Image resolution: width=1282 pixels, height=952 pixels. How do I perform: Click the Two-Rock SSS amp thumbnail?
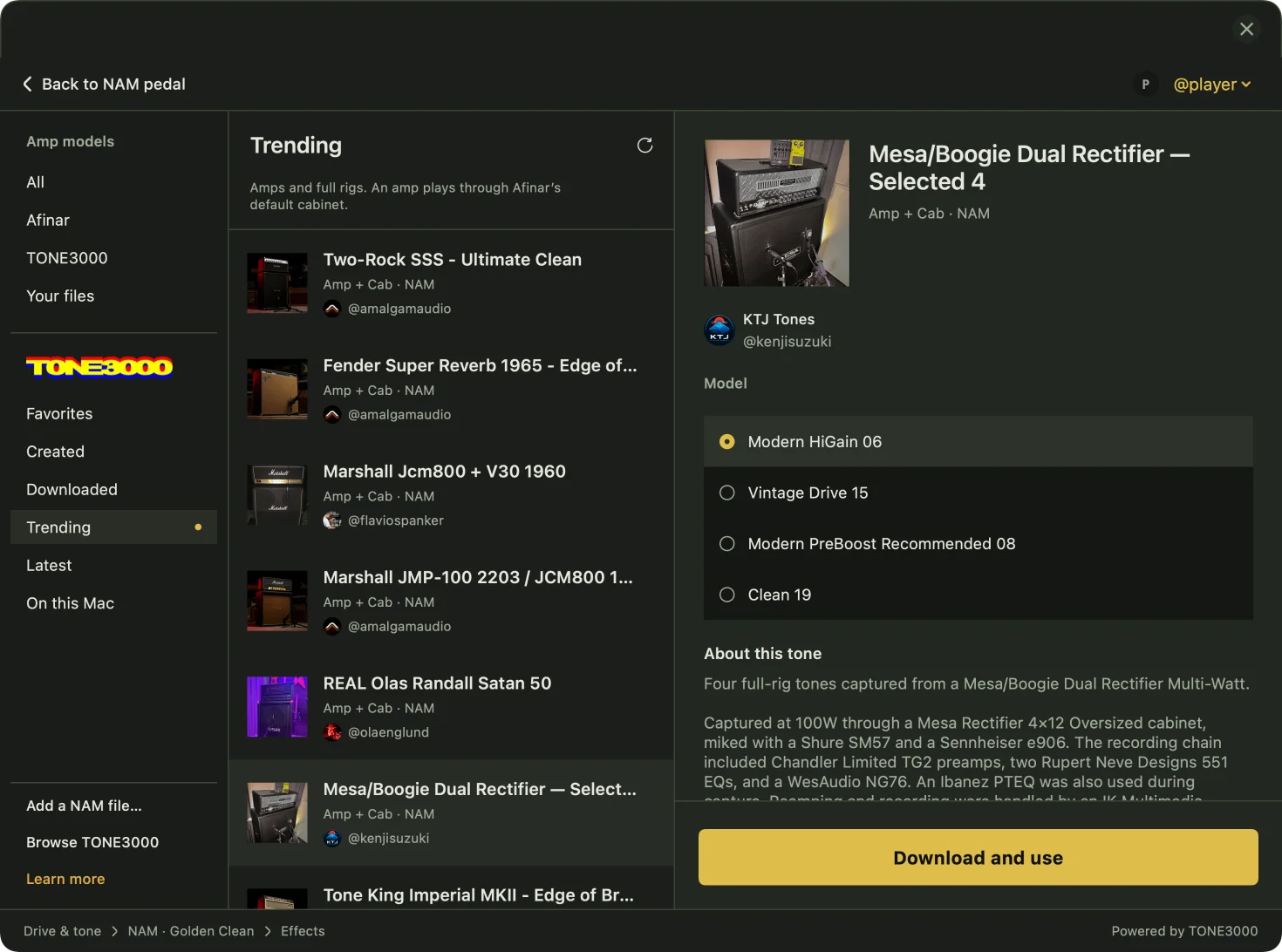coord(277,282)
